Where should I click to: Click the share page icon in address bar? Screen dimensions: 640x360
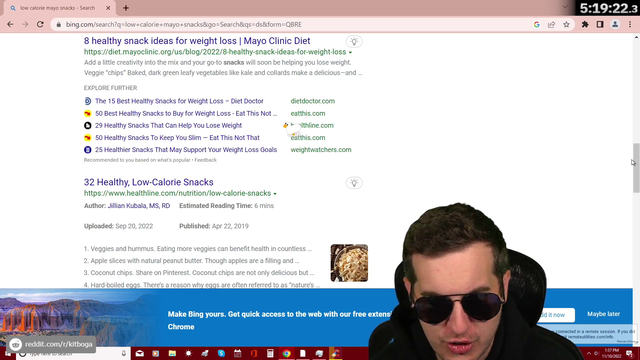[551, 24]
